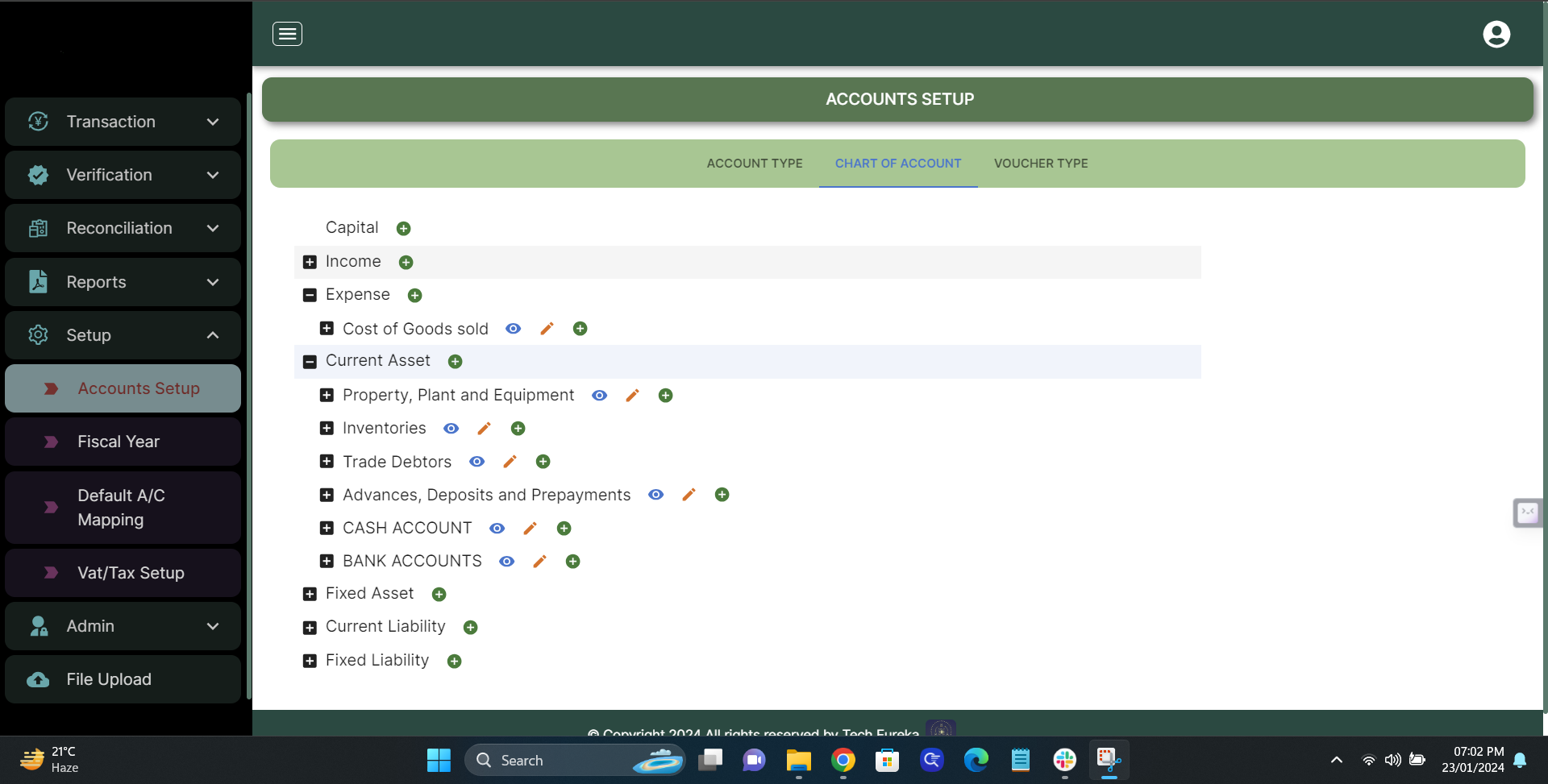Add sub-account under Property, Plant and Equipment

coord(666,396)
